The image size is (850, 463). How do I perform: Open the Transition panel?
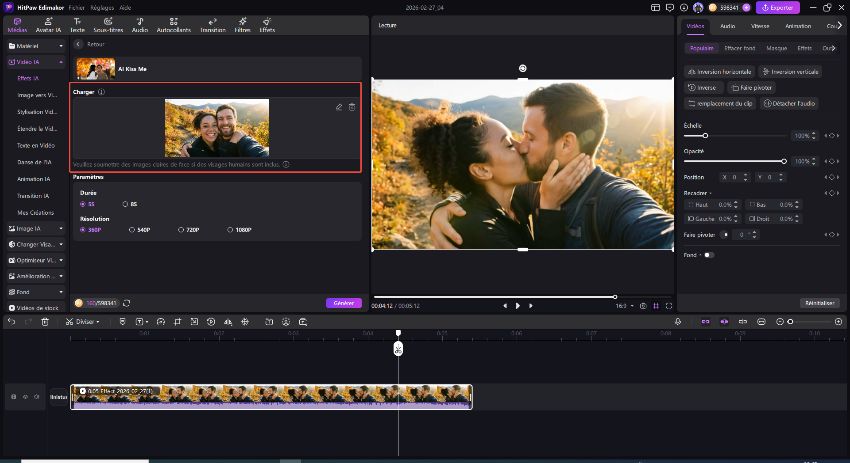click(213, 25)
